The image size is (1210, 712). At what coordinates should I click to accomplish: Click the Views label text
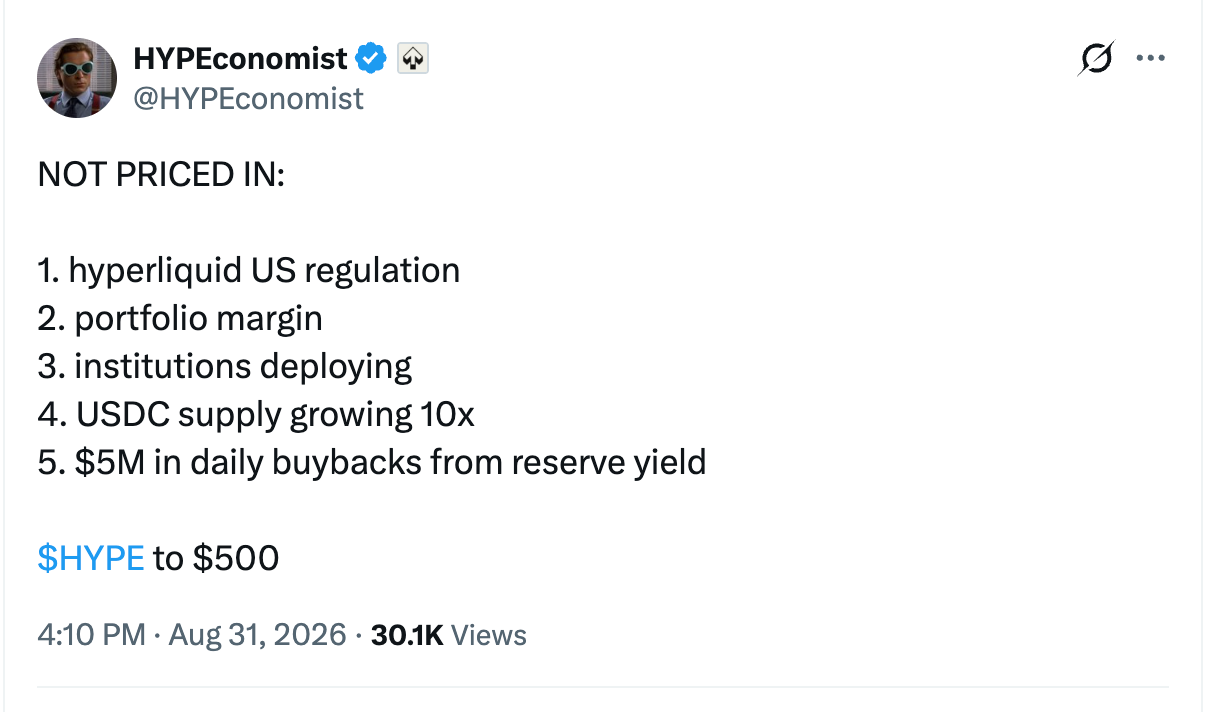coord(488,635)
